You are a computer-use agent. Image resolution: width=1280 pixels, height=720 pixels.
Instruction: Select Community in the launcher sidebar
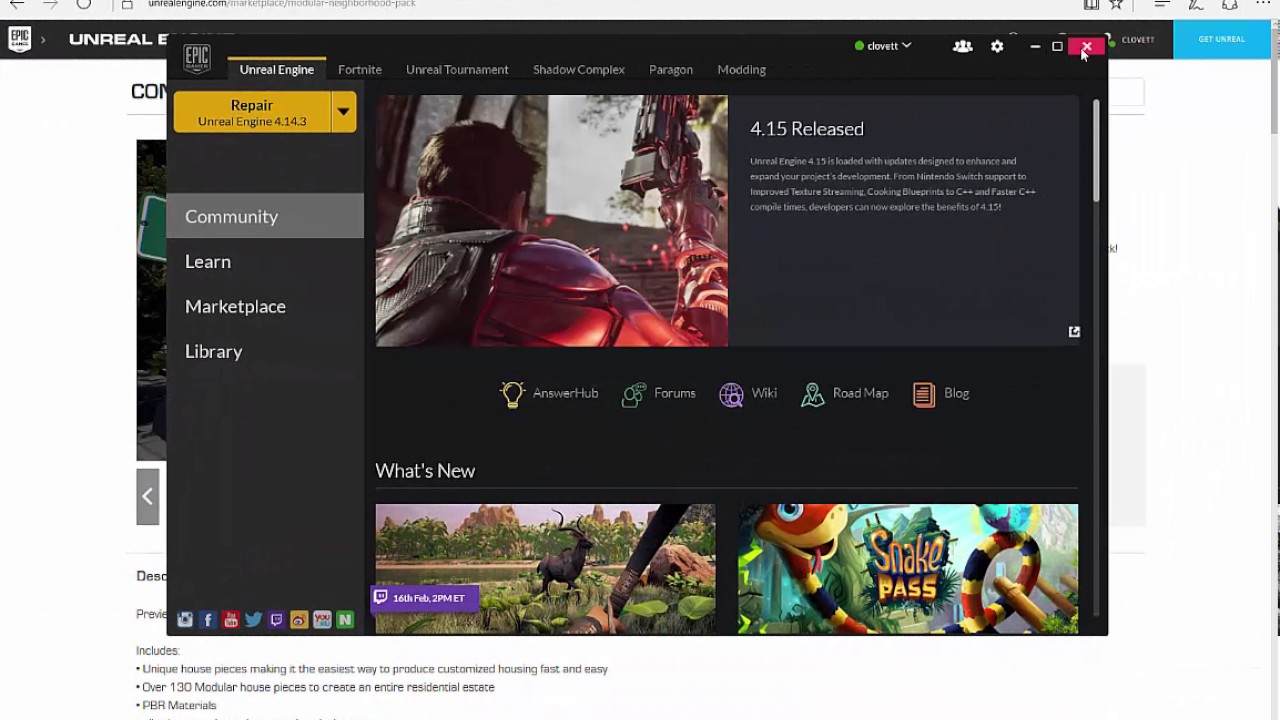click(x=265, y=216)
